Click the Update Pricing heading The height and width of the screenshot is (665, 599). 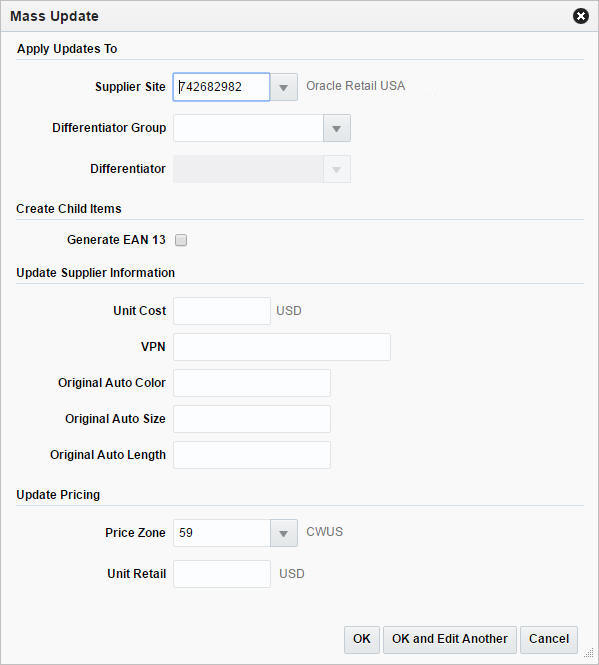tap(58, 495)
